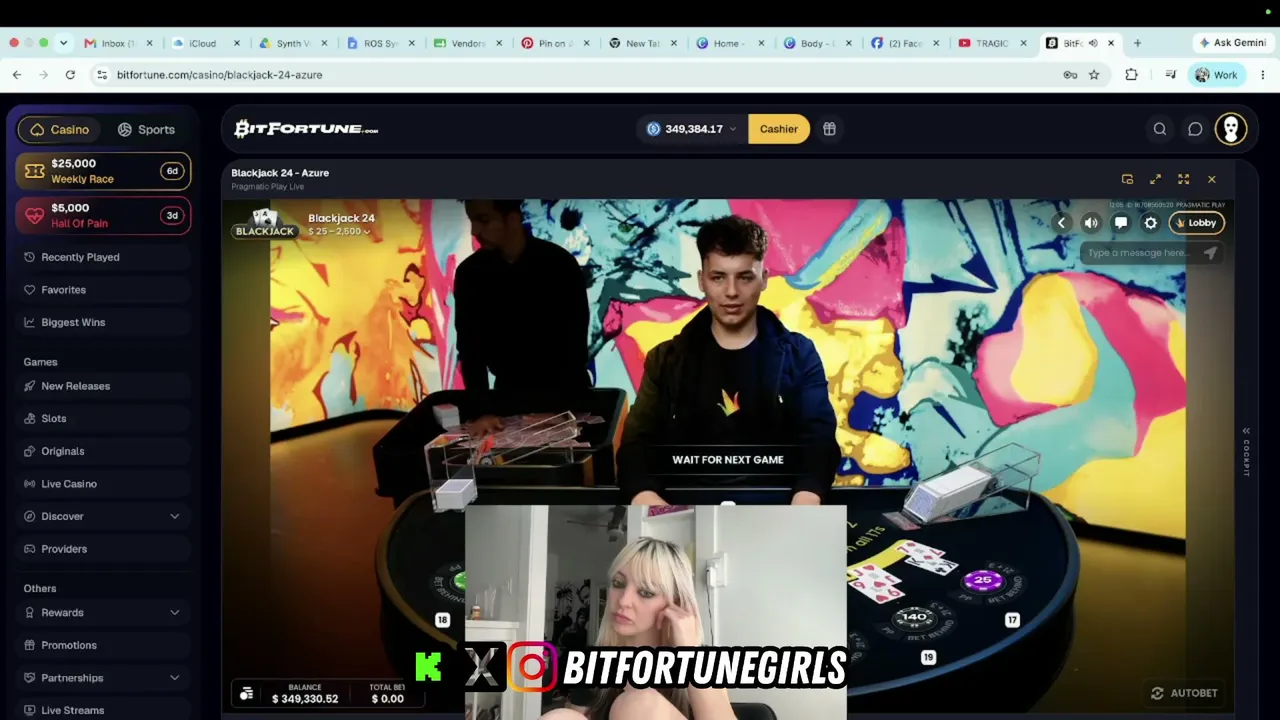The image size is (1280, 720).
Task: Open the browser extensions puzzle icon
Action: click(1131, 75)
